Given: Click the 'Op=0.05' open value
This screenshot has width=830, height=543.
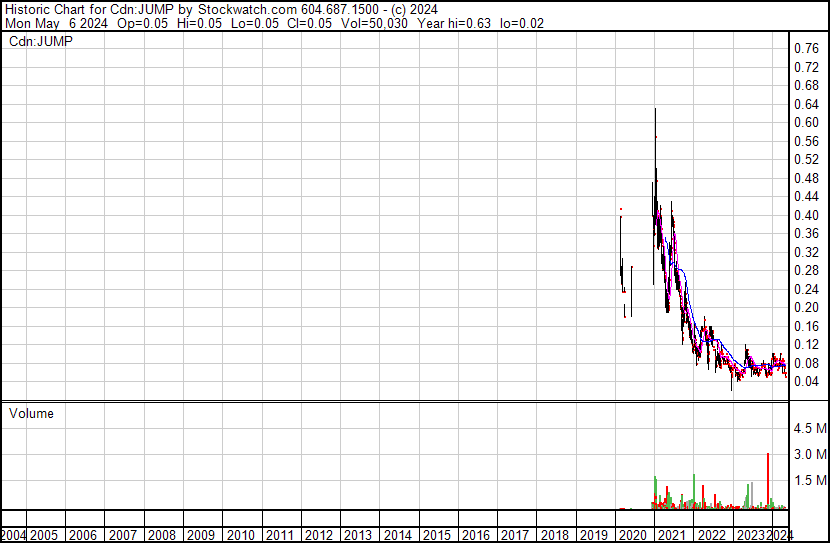Looking at the screenshot, I should [x=142, y=23].
